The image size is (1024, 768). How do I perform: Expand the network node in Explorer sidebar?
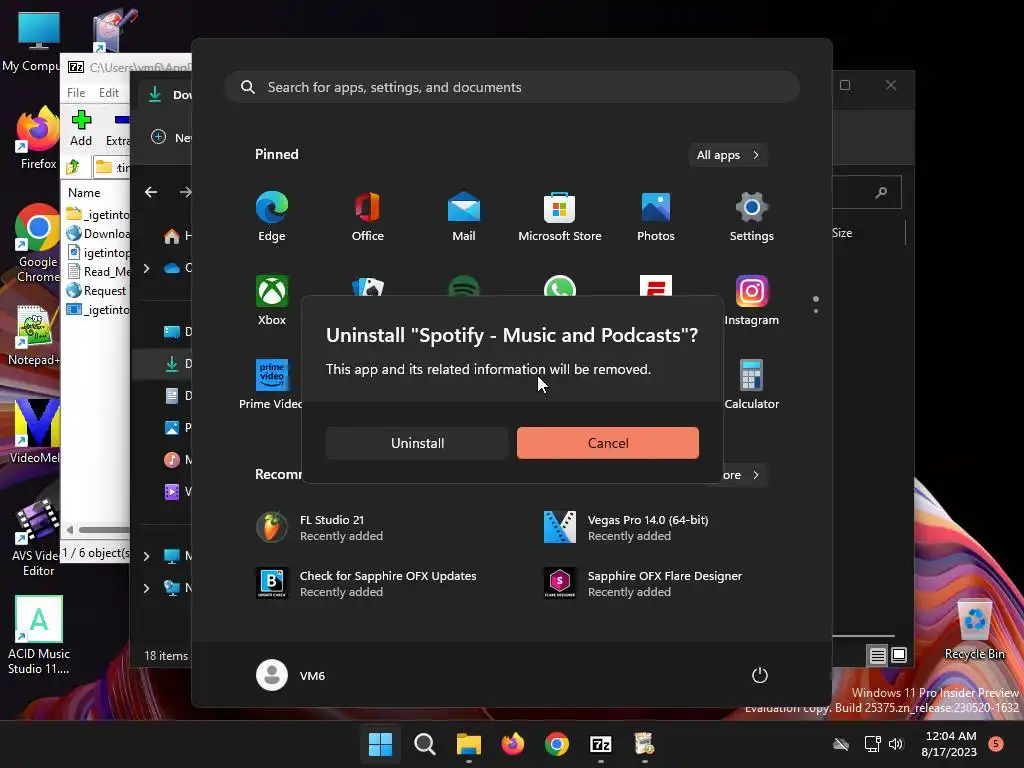146,588
